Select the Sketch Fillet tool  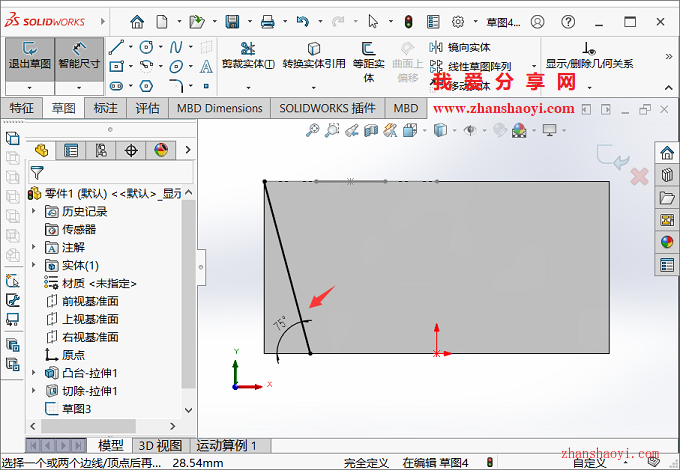click(x=176, y=86)
